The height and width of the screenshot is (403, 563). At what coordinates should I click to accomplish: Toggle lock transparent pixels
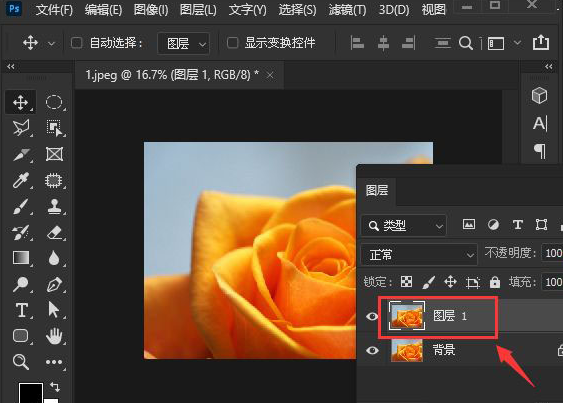pos(406,282)
